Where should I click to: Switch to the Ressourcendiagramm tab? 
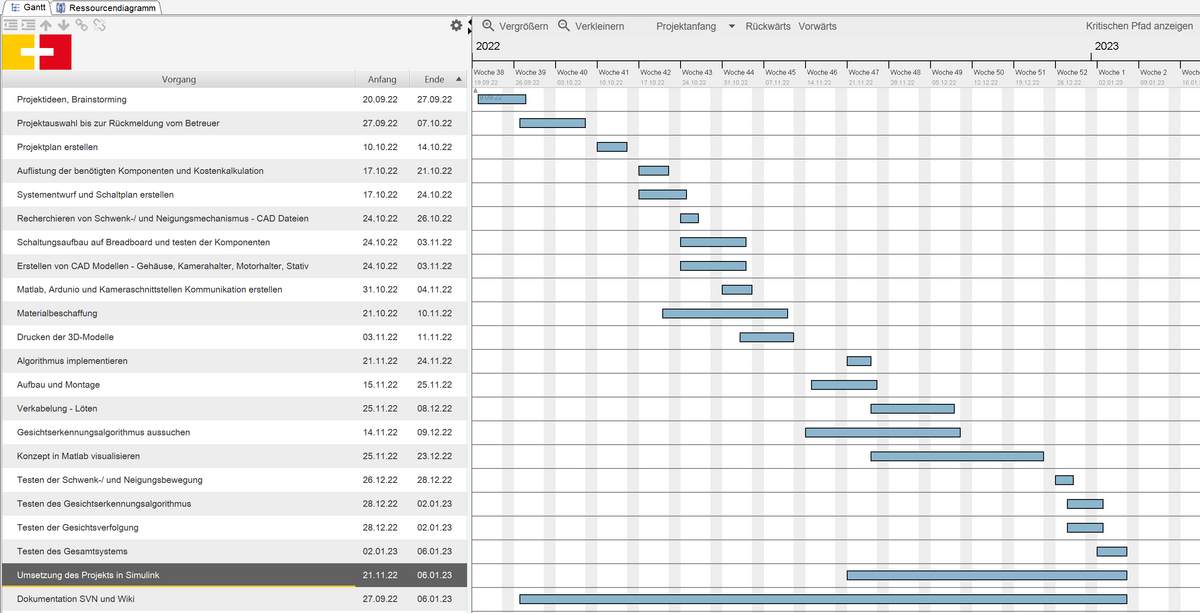click(112, 7)
